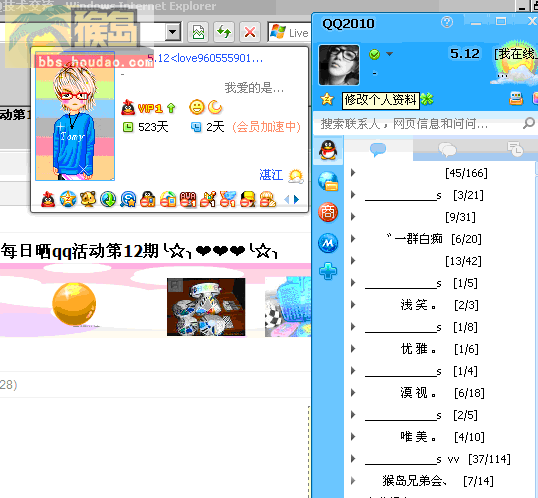Viewport: 538px width, 498px height.
Task: Expand the s vv [37/114] group
Action: 353,459
